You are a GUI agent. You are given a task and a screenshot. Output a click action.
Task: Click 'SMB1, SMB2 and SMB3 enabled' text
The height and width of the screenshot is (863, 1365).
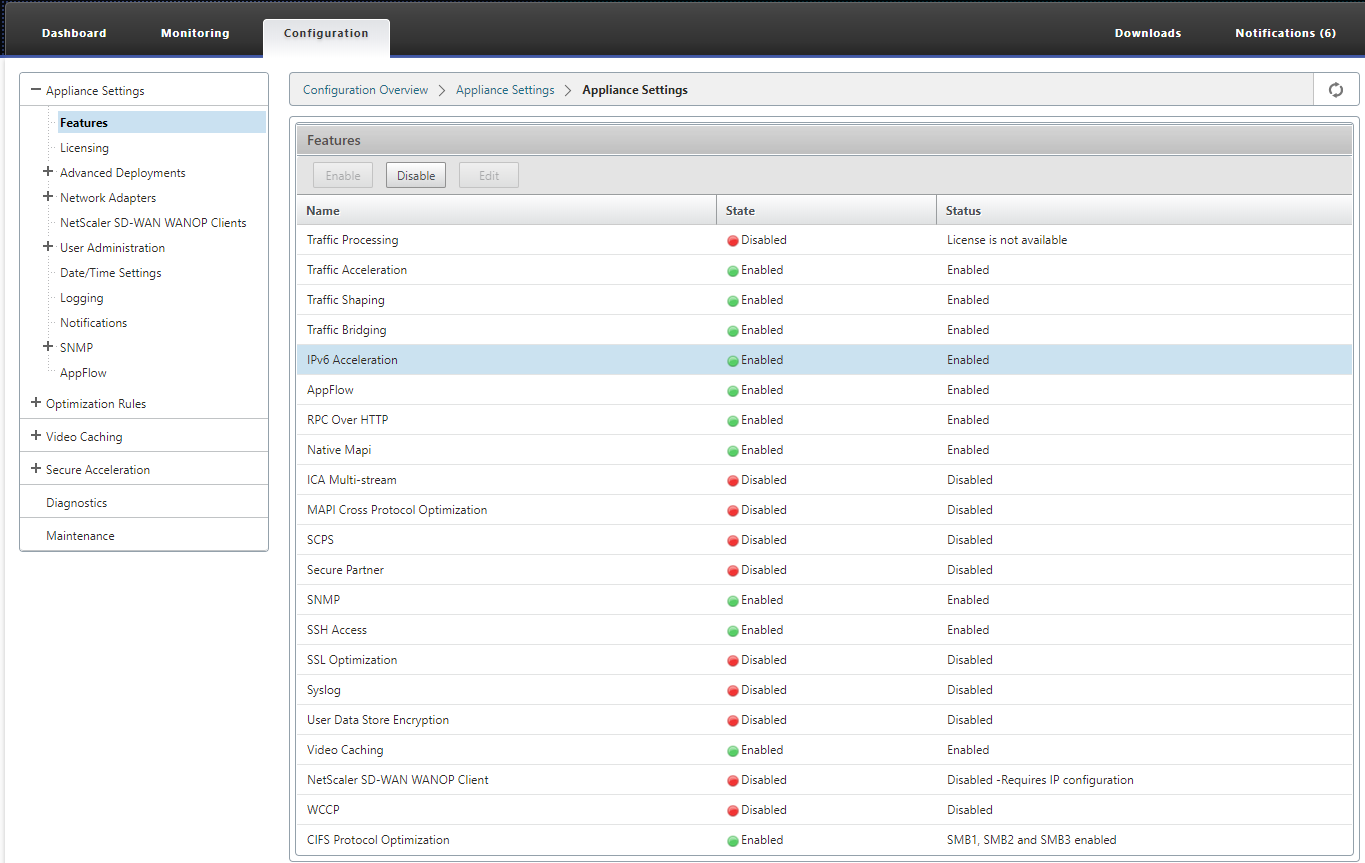(x=1032, y=840)
